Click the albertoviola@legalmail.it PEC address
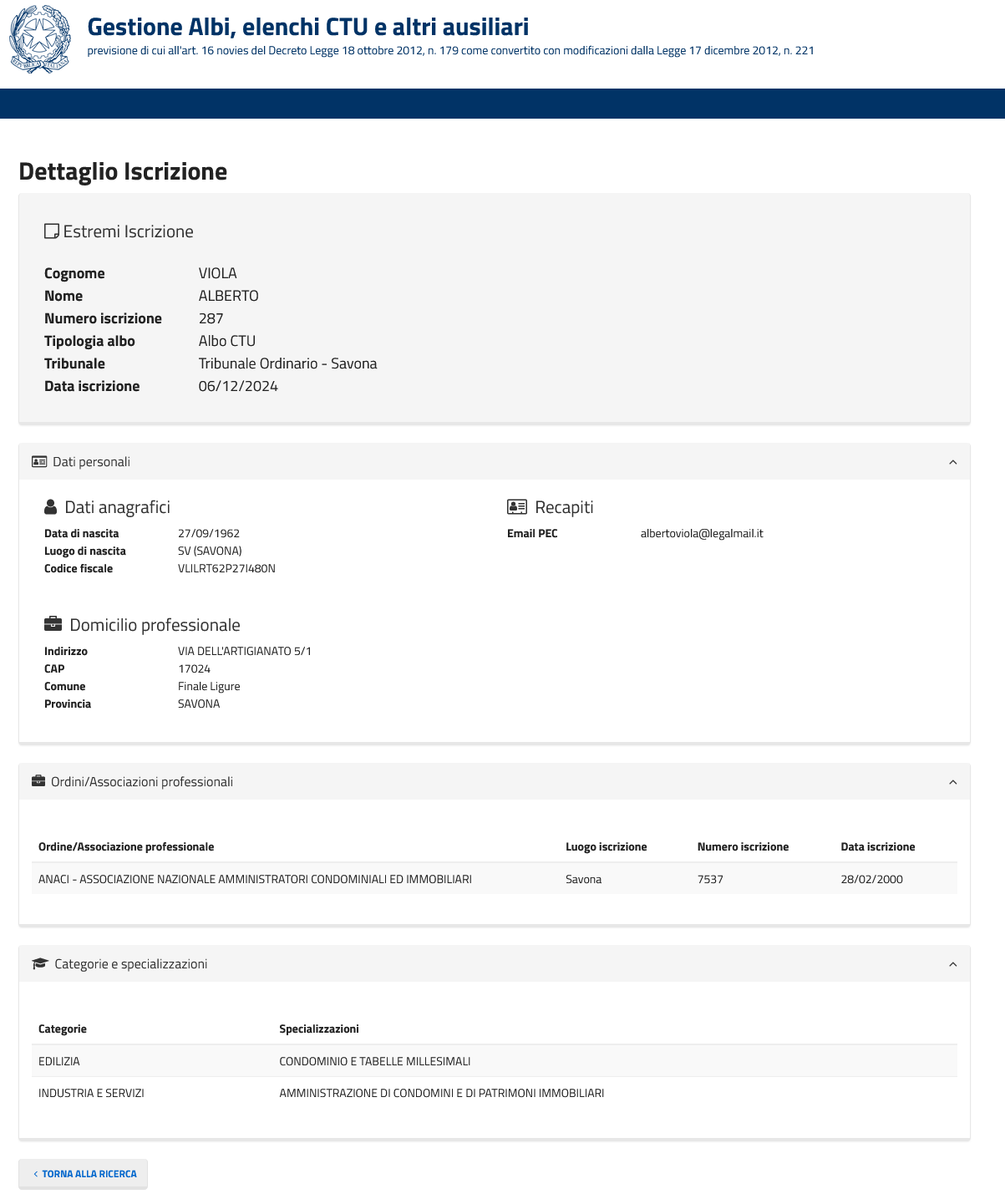The image size is (1005, 1204). pyautogui.click(x=702, y=533)
